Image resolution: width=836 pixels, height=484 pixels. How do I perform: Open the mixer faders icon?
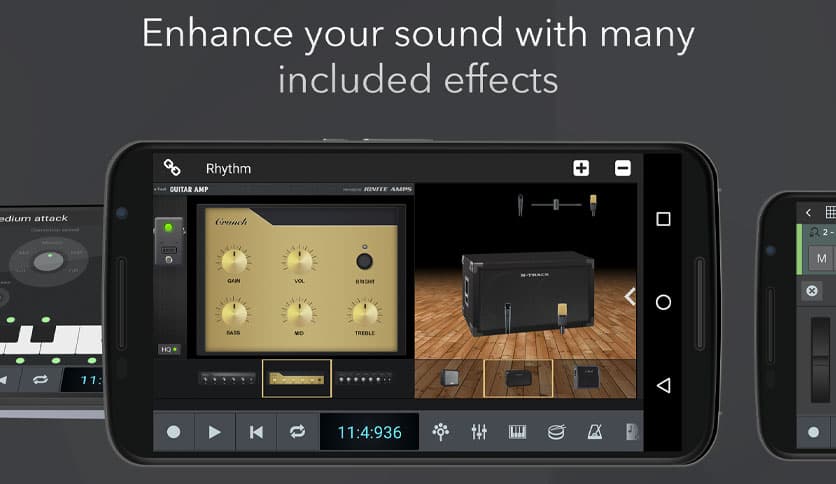tap(479, 432)
